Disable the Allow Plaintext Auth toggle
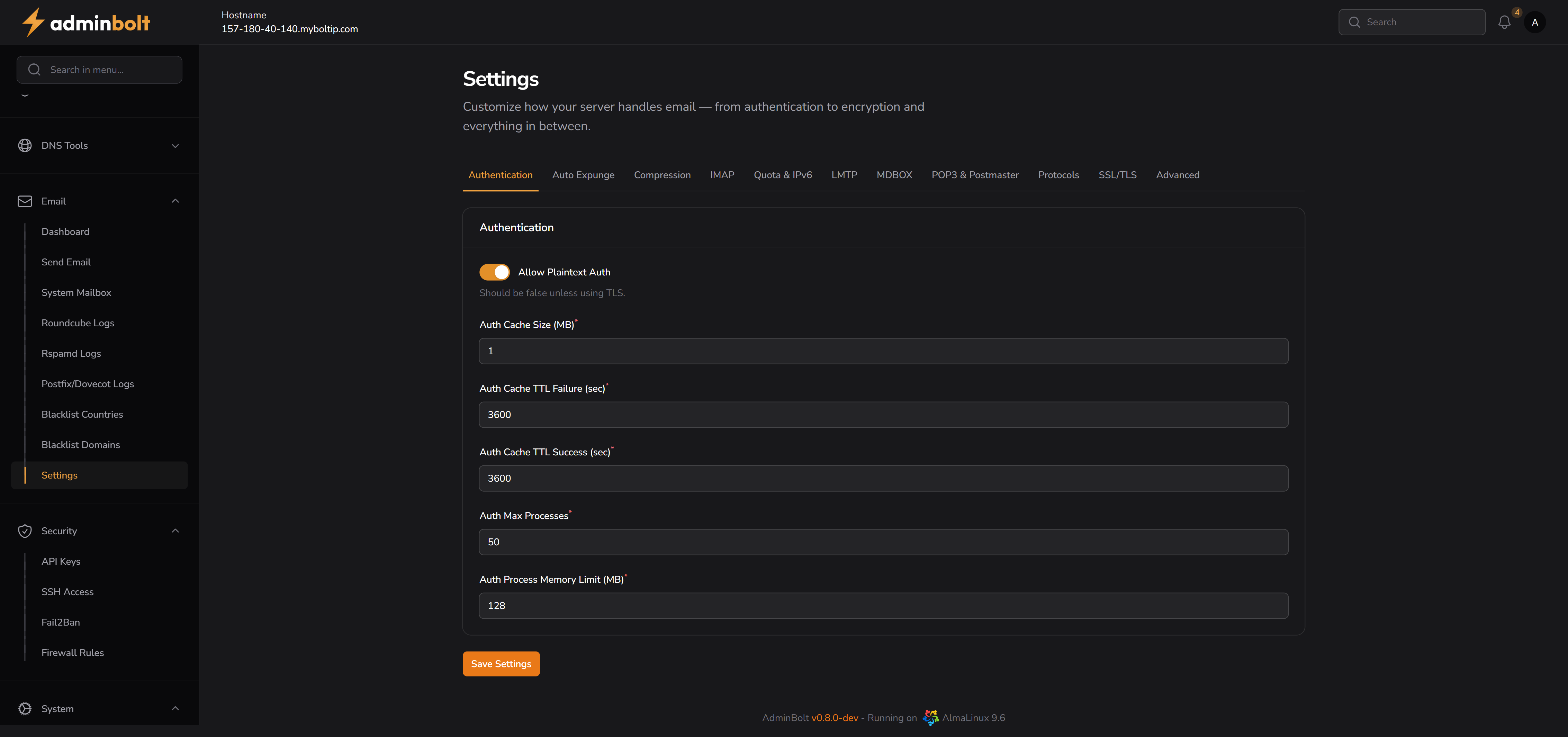 (494, 272)
